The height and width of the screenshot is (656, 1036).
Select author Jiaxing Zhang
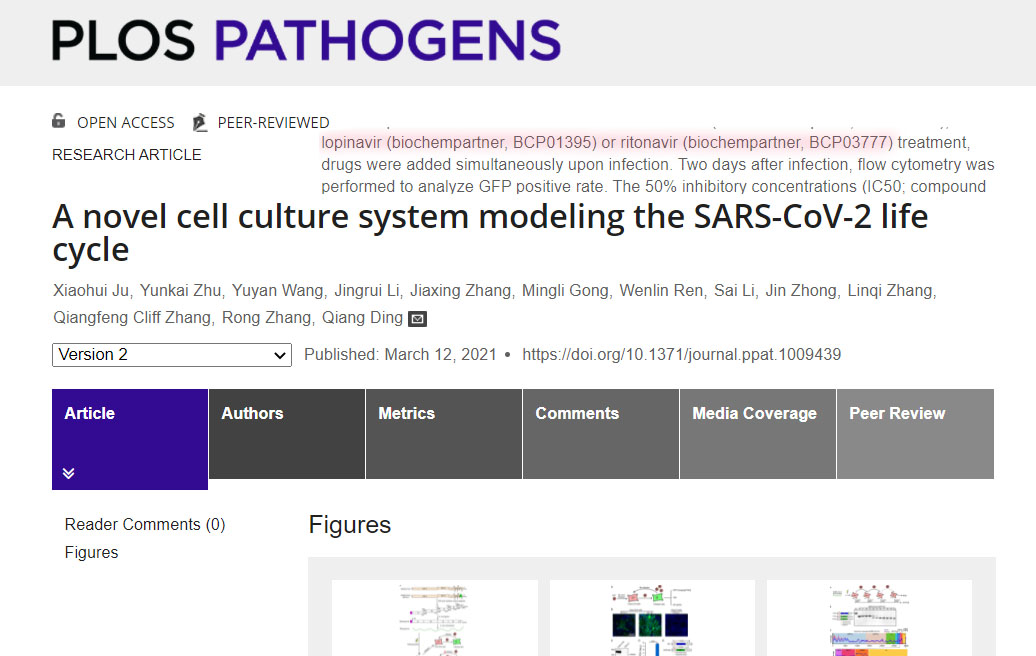(461, 291)
